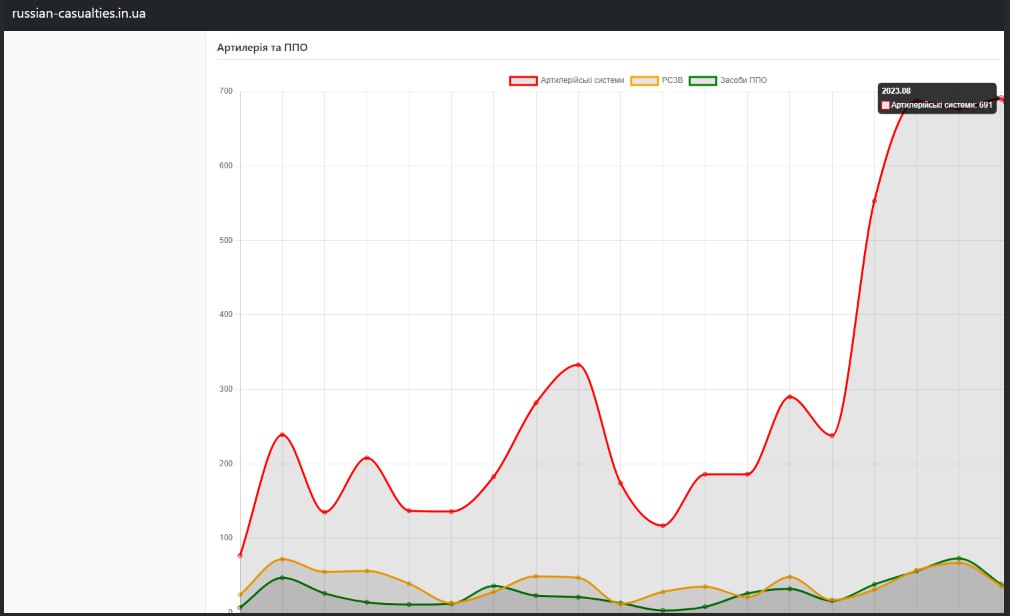Viewport: 1010px width, 616px height.
Task: Select the first red data point at chart start
Action: coord(240,555)
